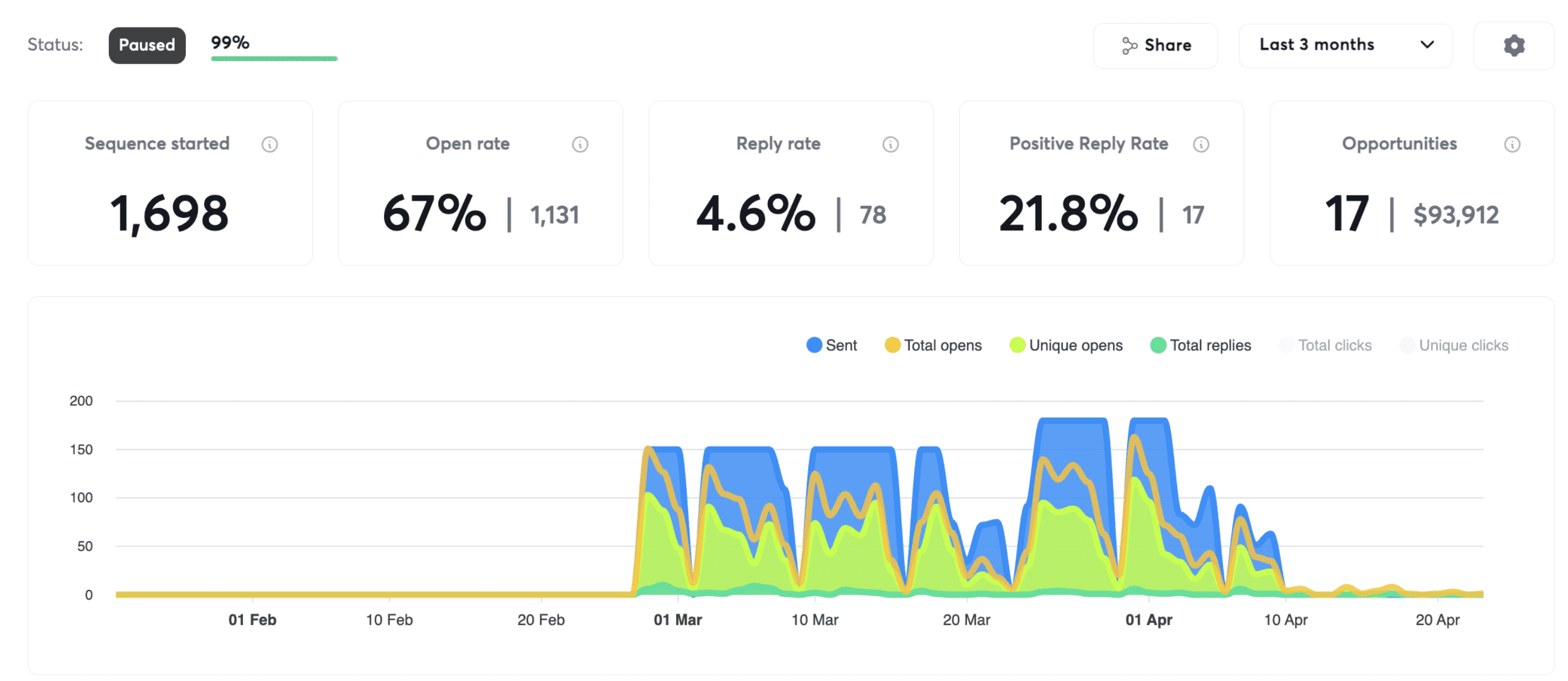Click the 200 y-axis label
Viewport: 1568px width, 681px height.
click(x=81, y=401)
